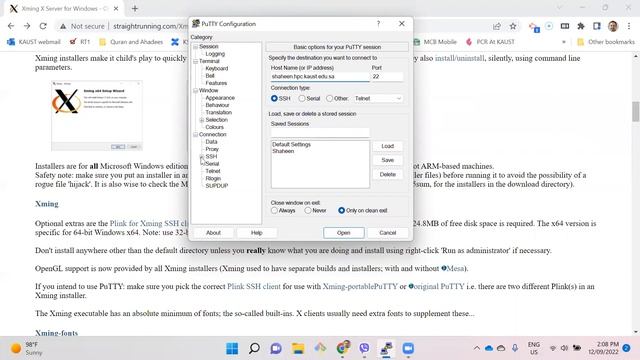The image size is (640, 360).
Task: Open Viber from the taskbar
Action: pos(364,349)
